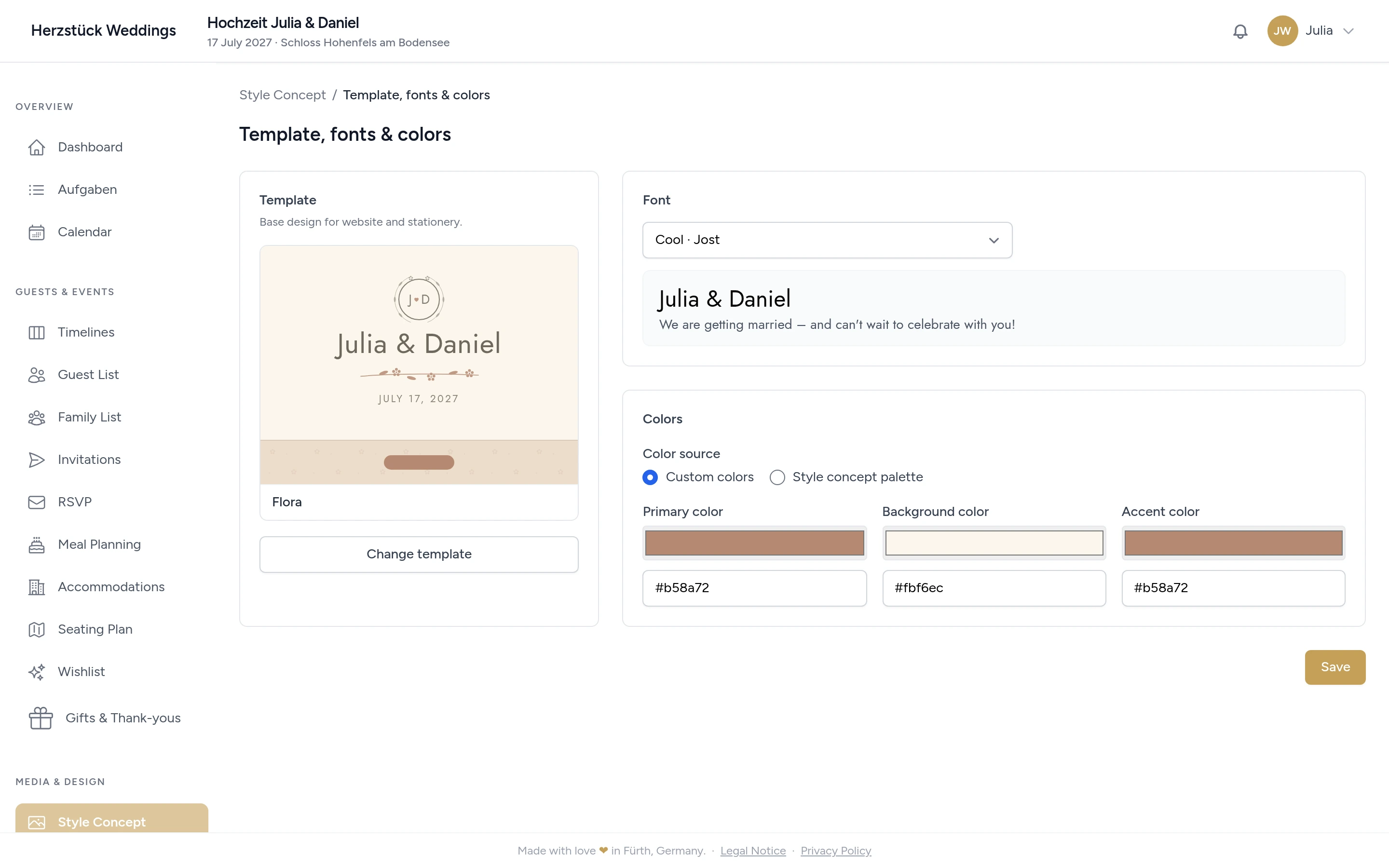Viewport: 1389px width, 868px height.
Task: Select the Custom colors radio button
Action: pyautogui.click(x=650, y=477)
